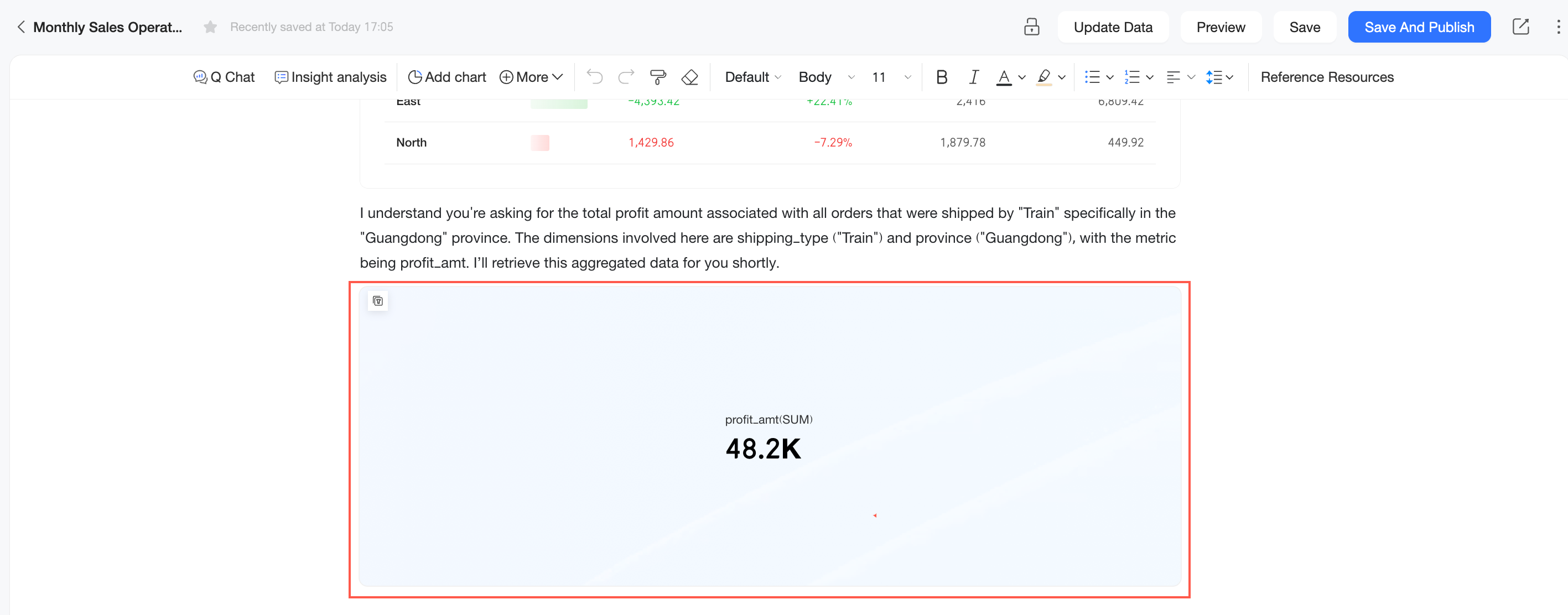Open the Body paragraph style dropdown
Image resolution: width=1568 pixels, height=615 pixels.
click(826, 77)
